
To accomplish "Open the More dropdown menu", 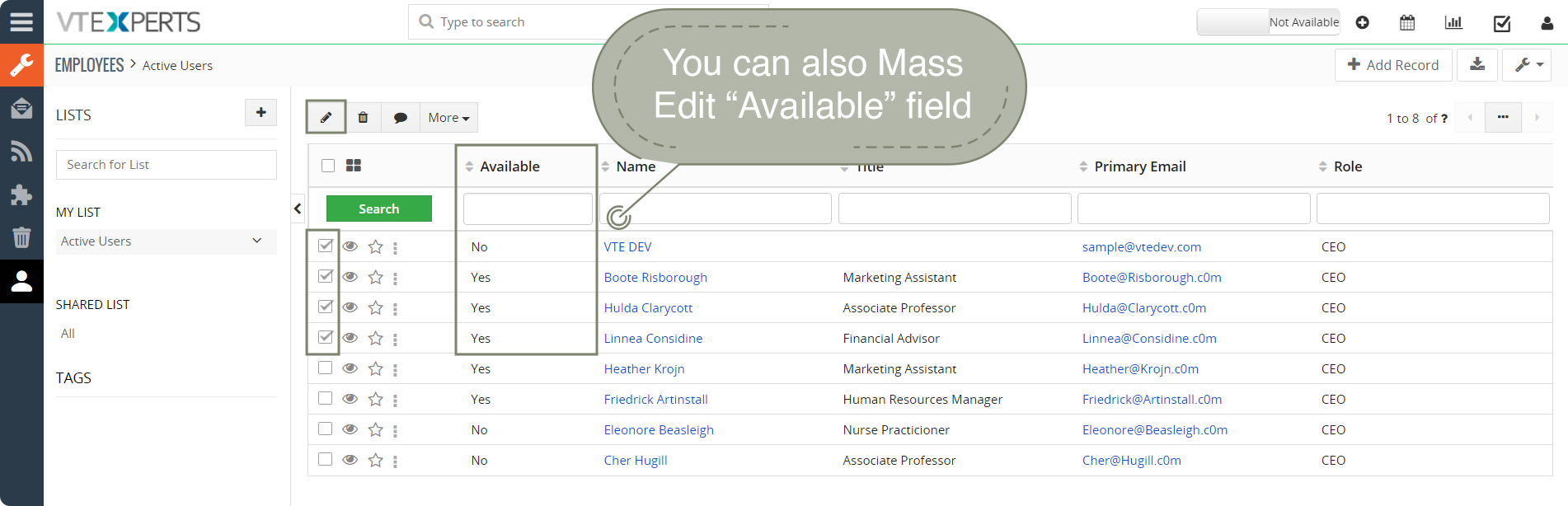I will pyautogui.click(x=448, y=118).
